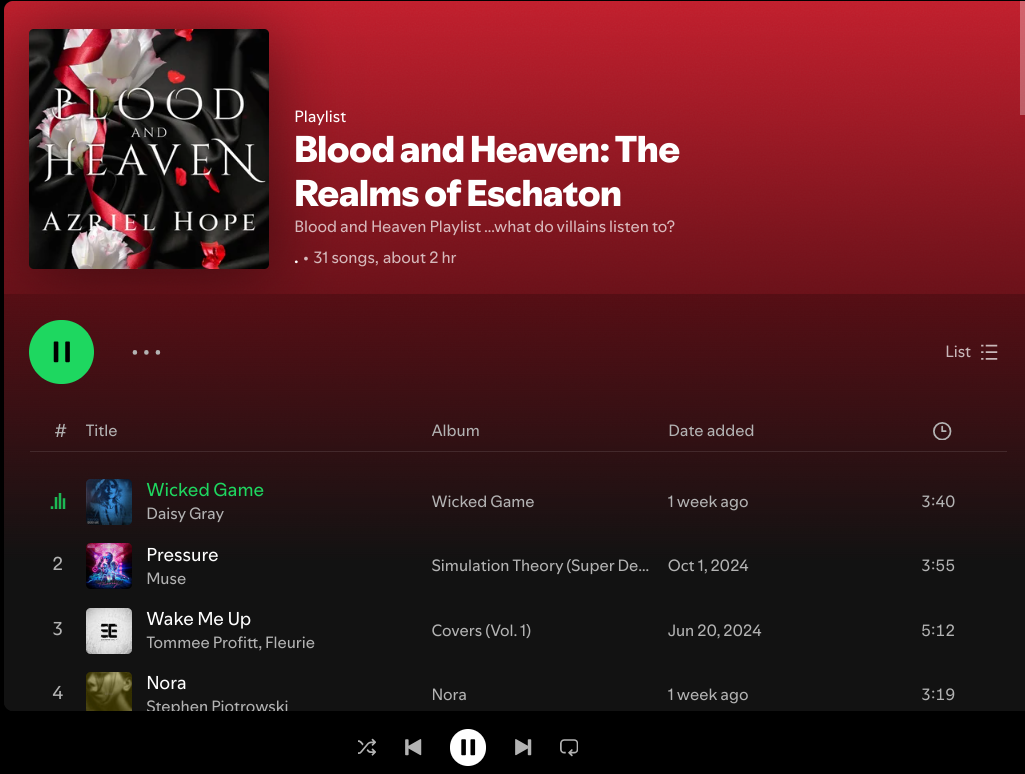This screenshot has width=1025, height=774.
Task: Open the Blood and Heaven cover image
Action: click(x=149, y=149)
